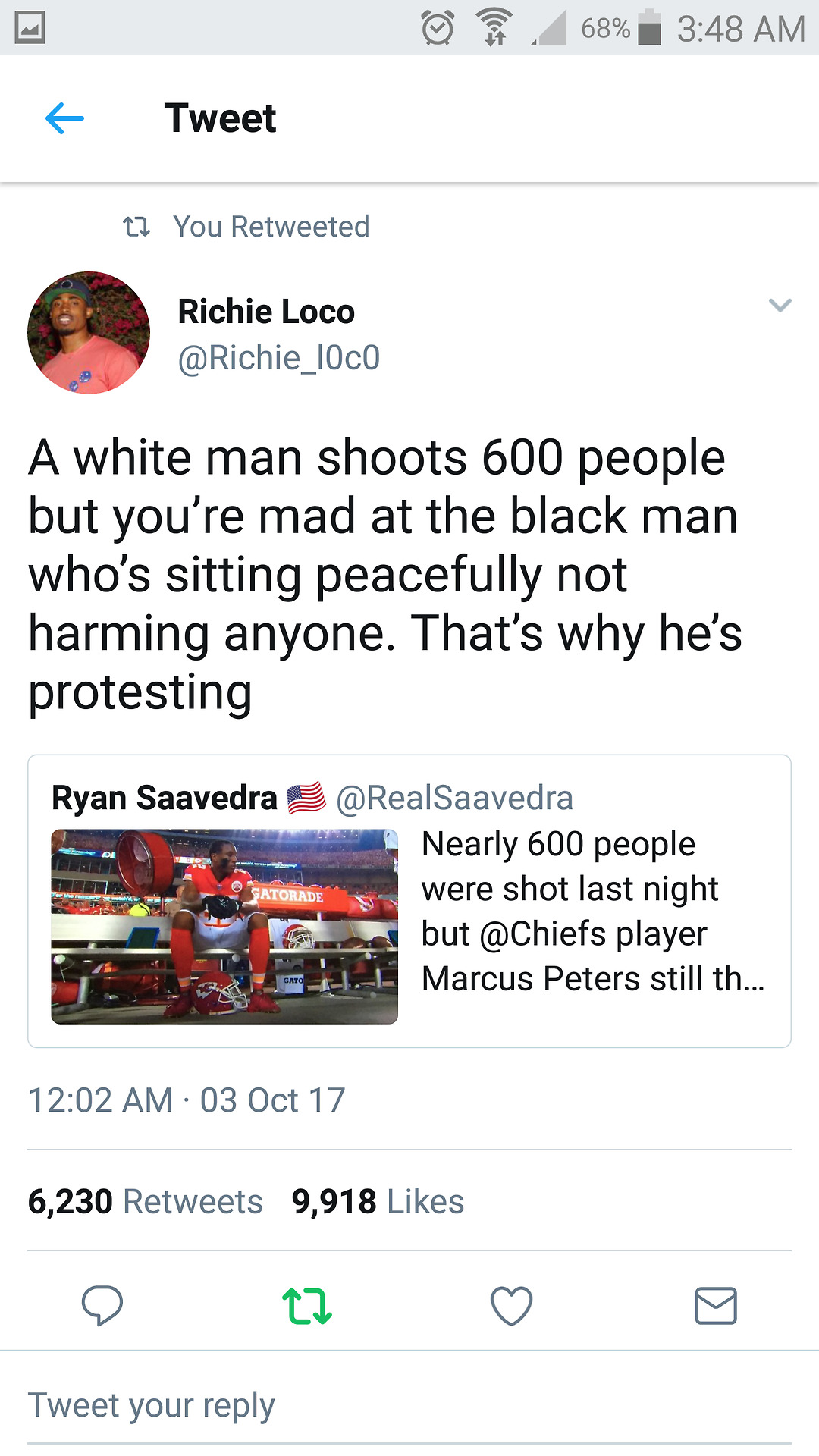The image size is (819, 1456).
Task: Toggle the green retweet button
Action: [307, 1305]
